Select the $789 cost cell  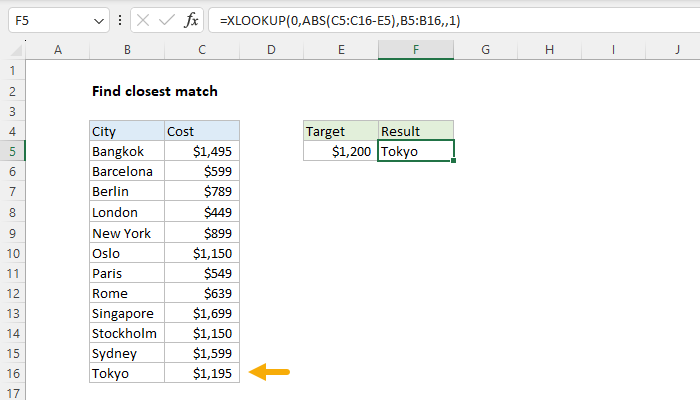point(202,192)
